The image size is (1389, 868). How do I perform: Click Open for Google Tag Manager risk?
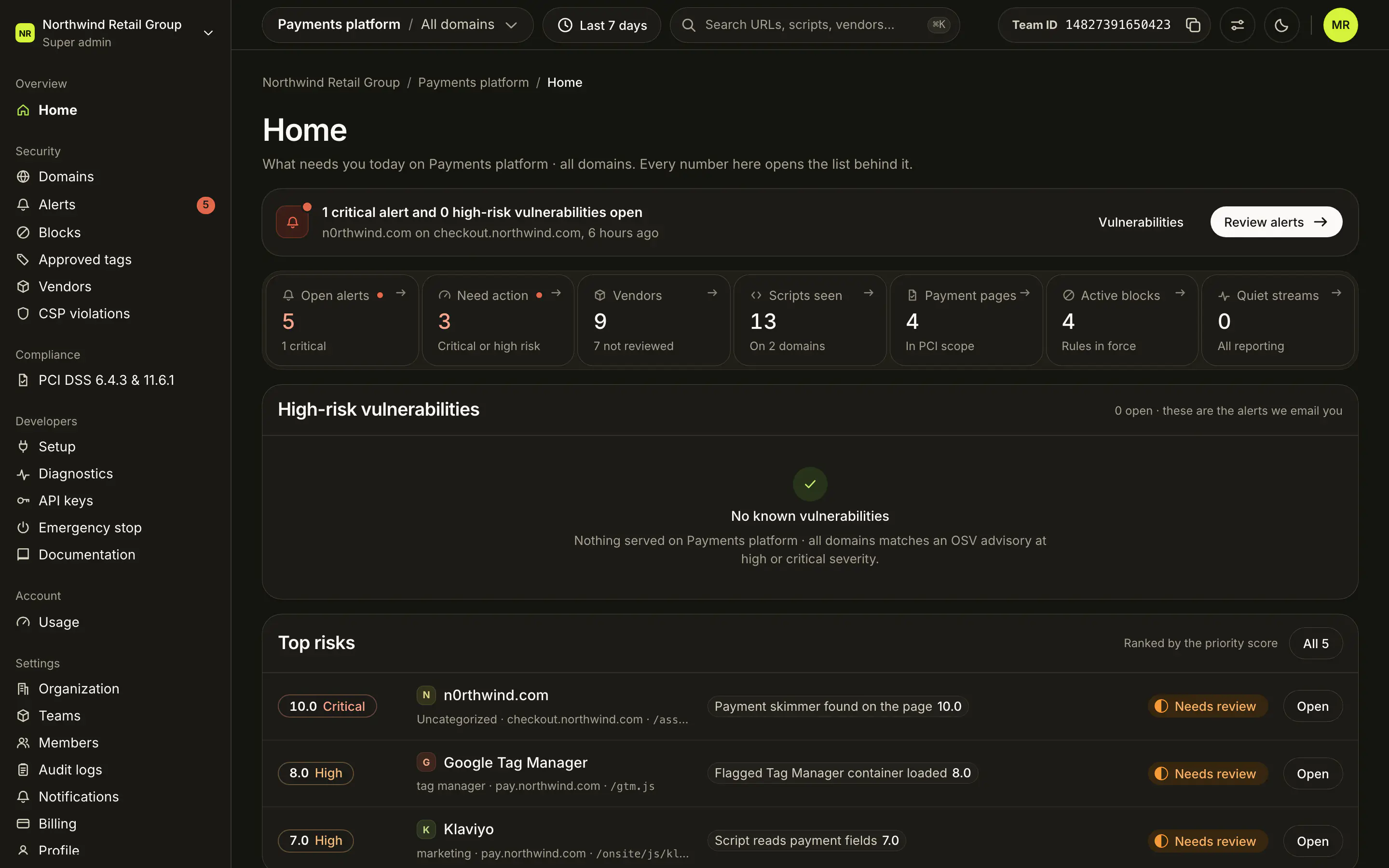pyautogui.click(x=1313, y=774)
